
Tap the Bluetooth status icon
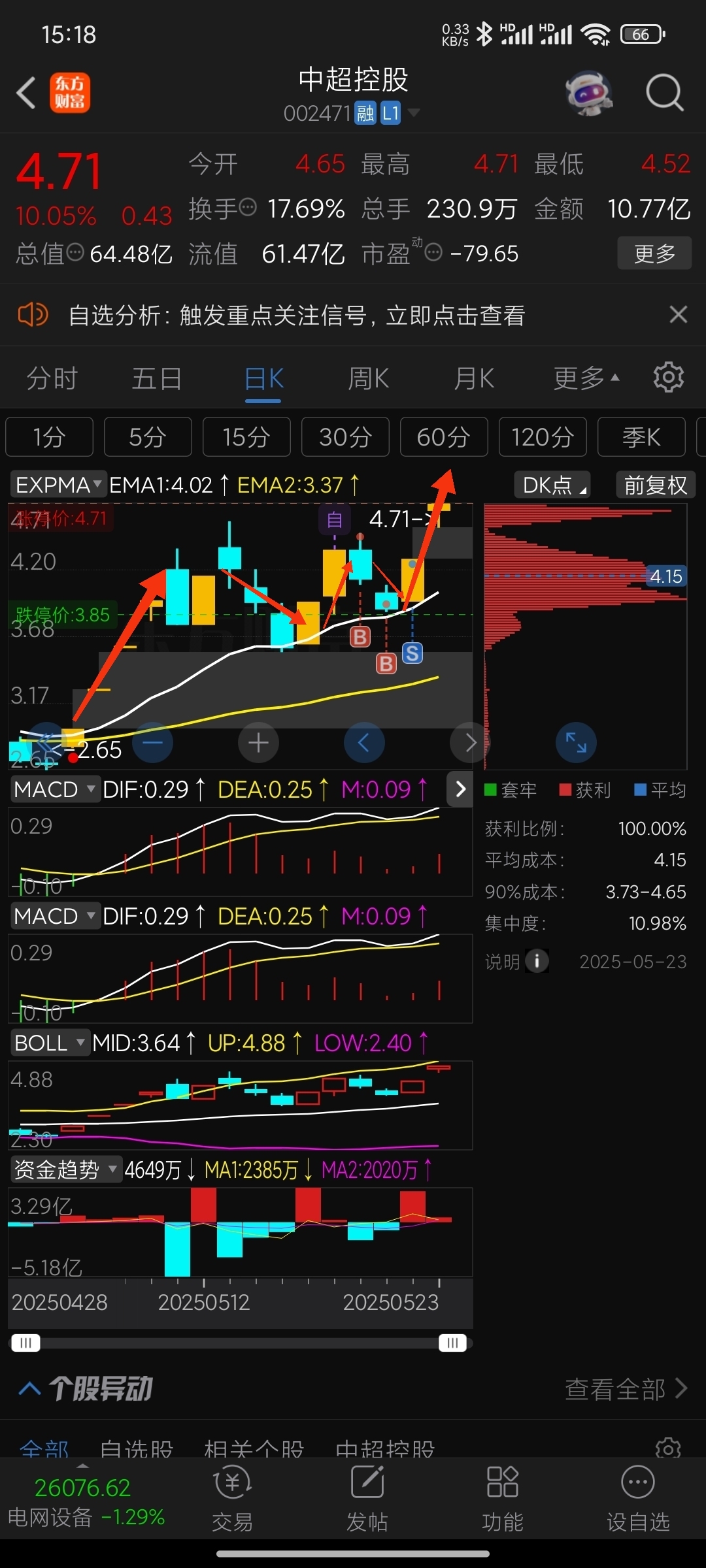[484, 34]
